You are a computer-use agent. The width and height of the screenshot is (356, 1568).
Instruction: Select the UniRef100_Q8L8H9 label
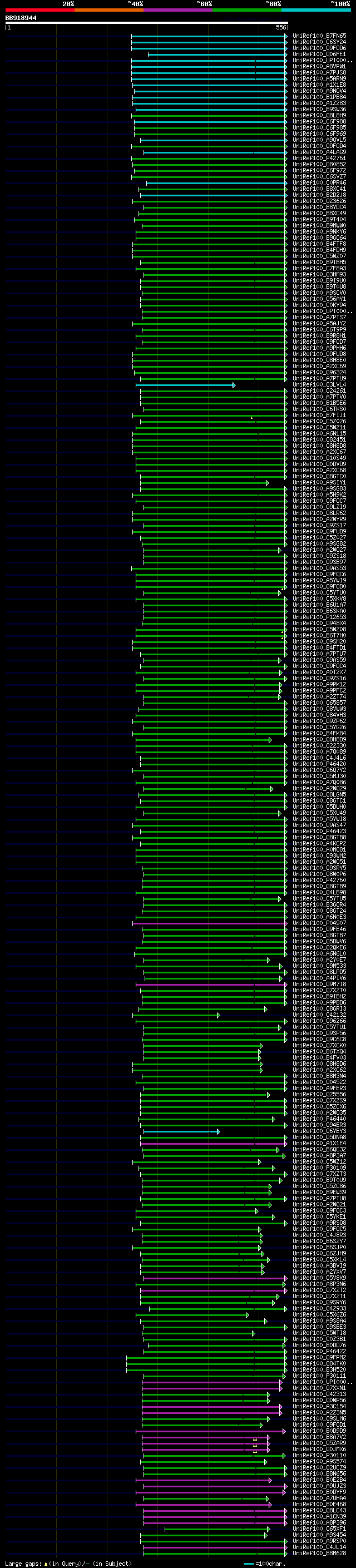[x=319, y=115]
